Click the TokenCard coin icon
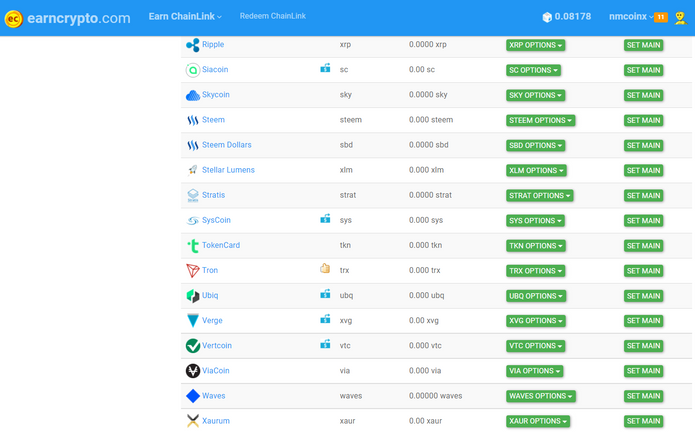The width and height of the screenshot is (695, 432). click(192, 245)
